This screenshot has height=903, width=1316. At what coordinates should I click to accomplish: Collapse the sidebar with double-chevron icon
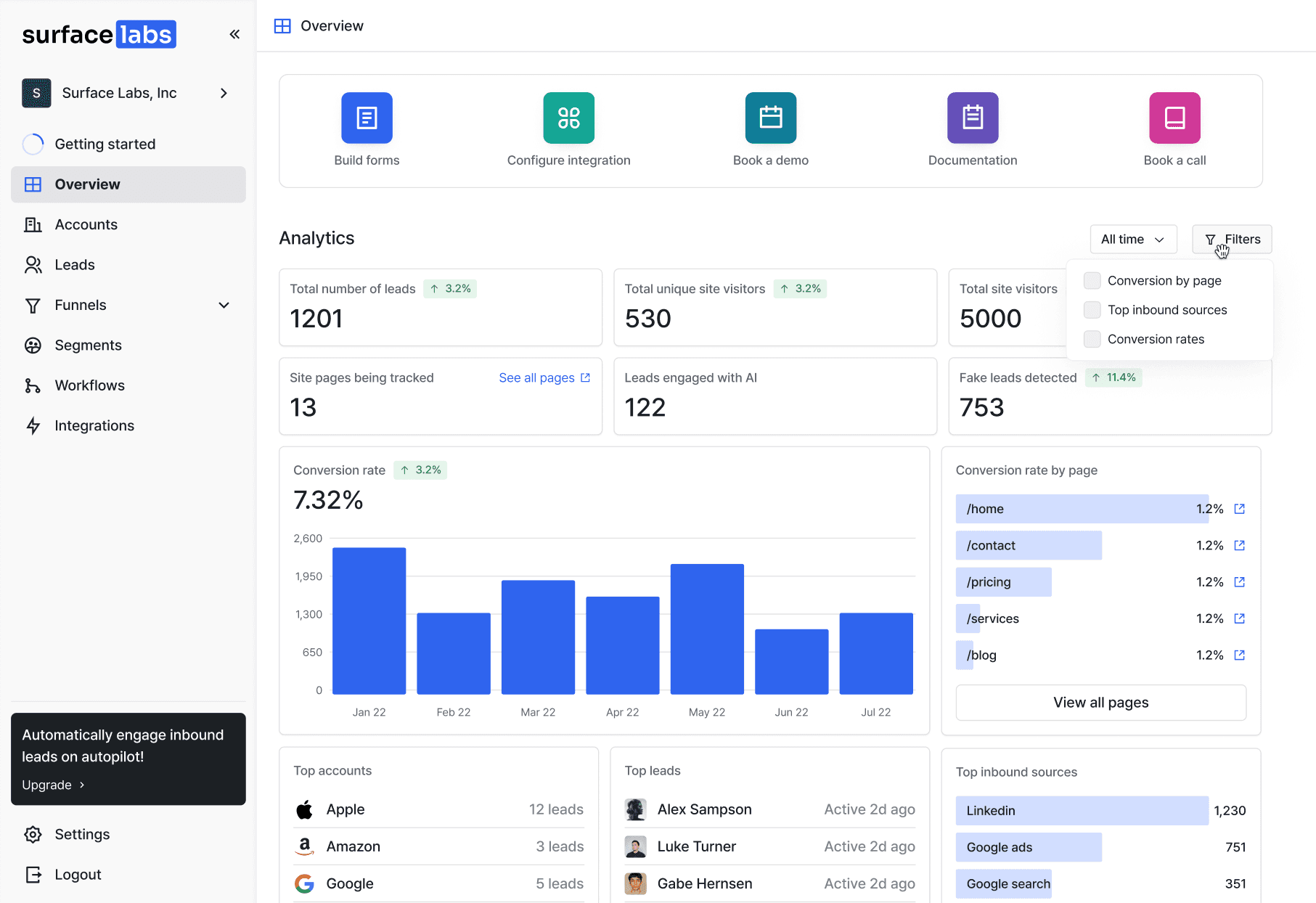point(234,34)
